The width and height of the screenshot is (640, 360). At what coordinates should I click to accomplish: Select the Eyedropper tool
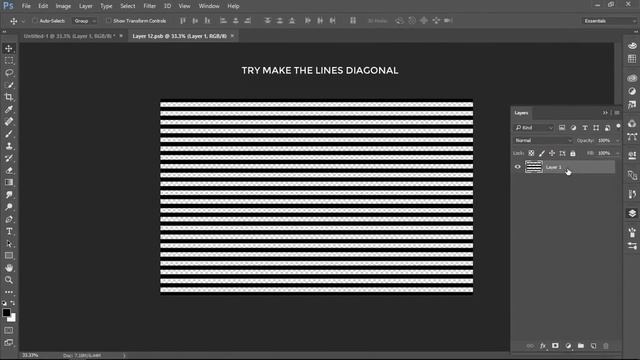9,109
